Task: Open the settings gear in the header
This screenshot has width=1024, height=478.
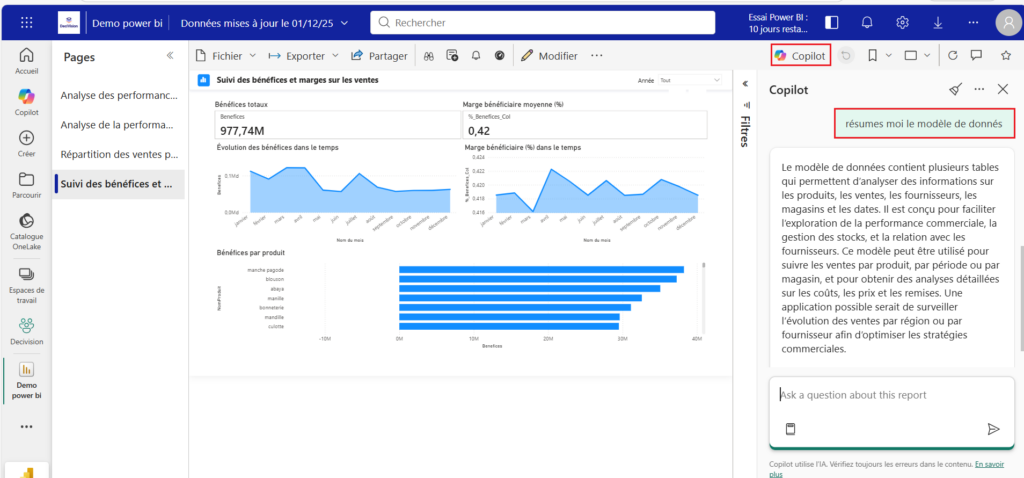Action: (x=902, y=22)
